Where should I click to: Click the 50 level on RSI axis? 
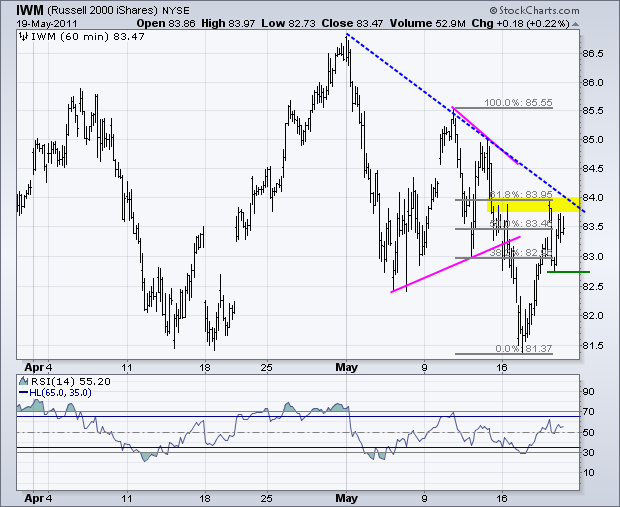(589, 432)
